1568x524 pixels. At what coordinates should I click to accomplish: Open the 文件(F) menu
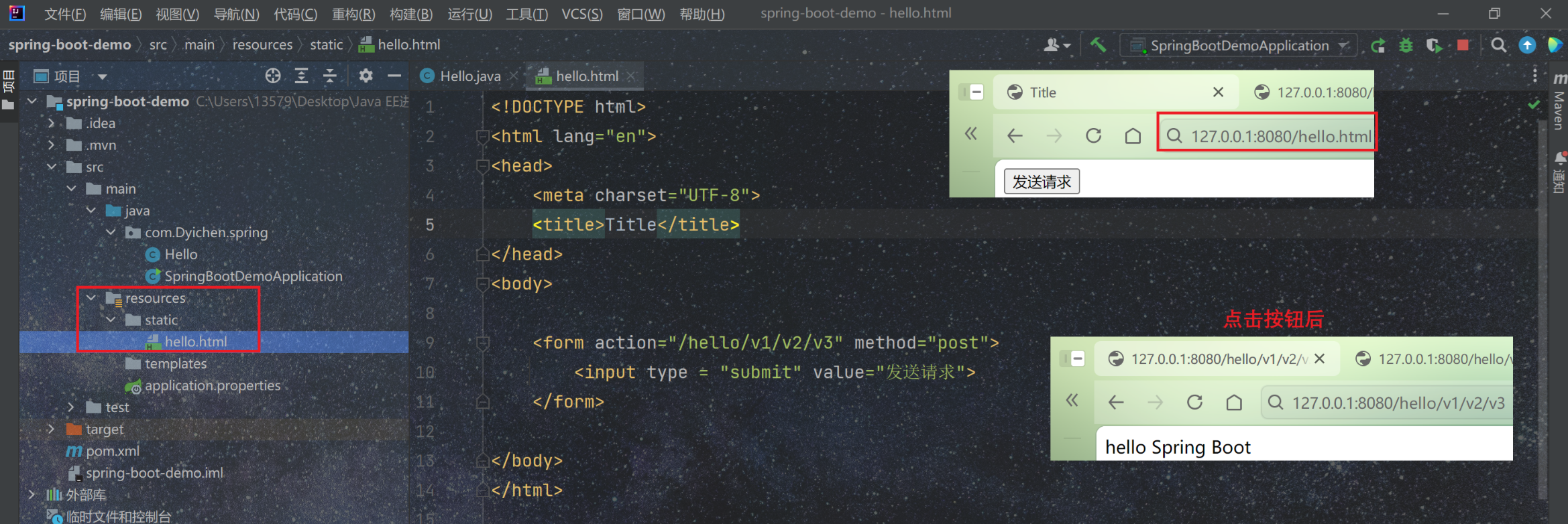tap(65, 14)
